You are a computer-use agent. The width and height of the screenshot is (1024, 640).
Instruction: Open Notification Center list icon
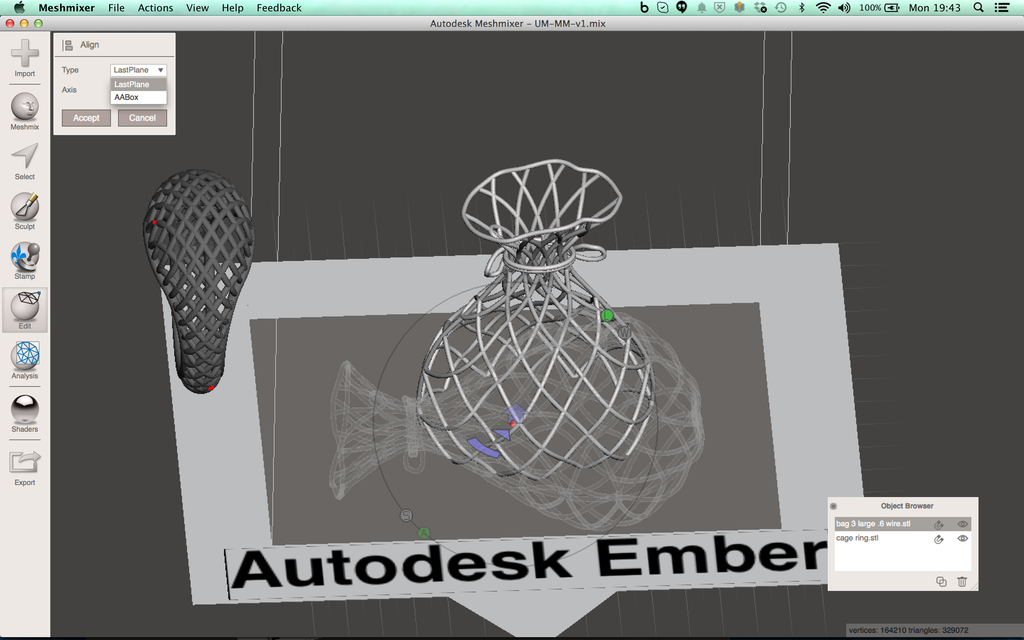(x=1002, y=8)
